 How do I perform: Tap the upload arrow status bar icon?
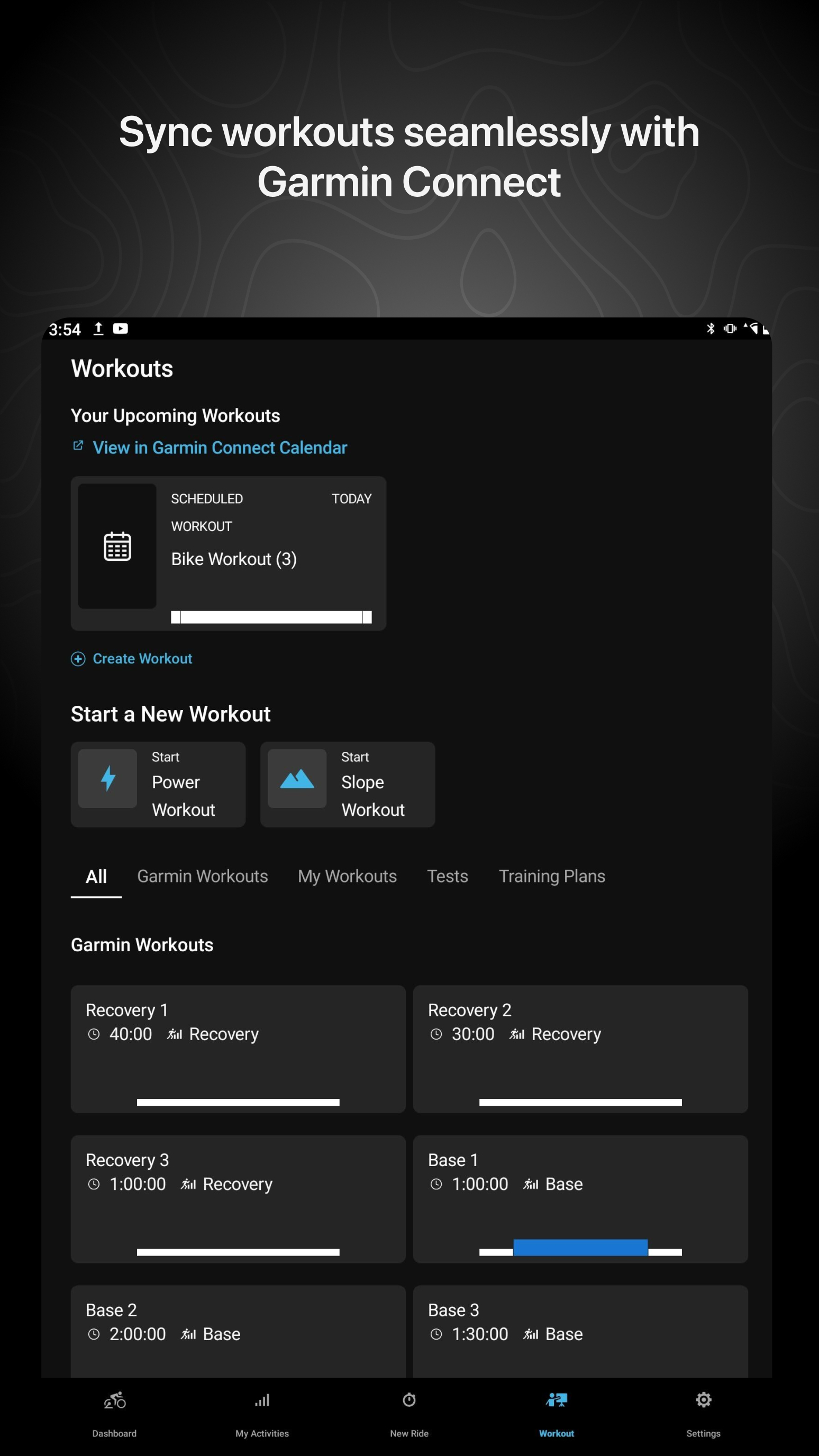click(x=98, y=329)
